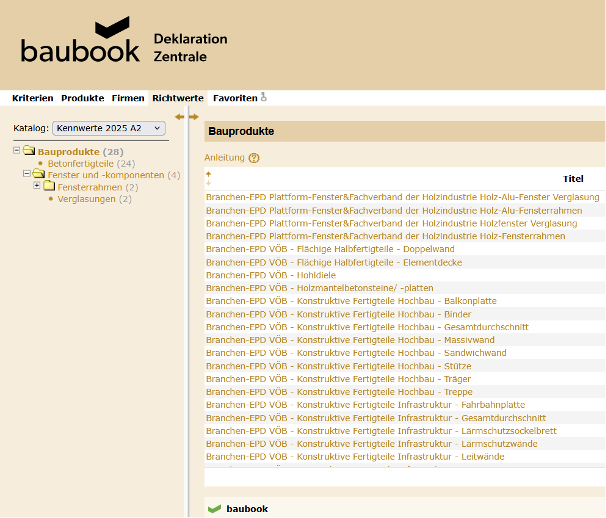This screenshot has width=606, height=518.
Task: Open VÖB Infrastruktur Lärmschutzsockelbrett entry
Action: click(381, 431)
